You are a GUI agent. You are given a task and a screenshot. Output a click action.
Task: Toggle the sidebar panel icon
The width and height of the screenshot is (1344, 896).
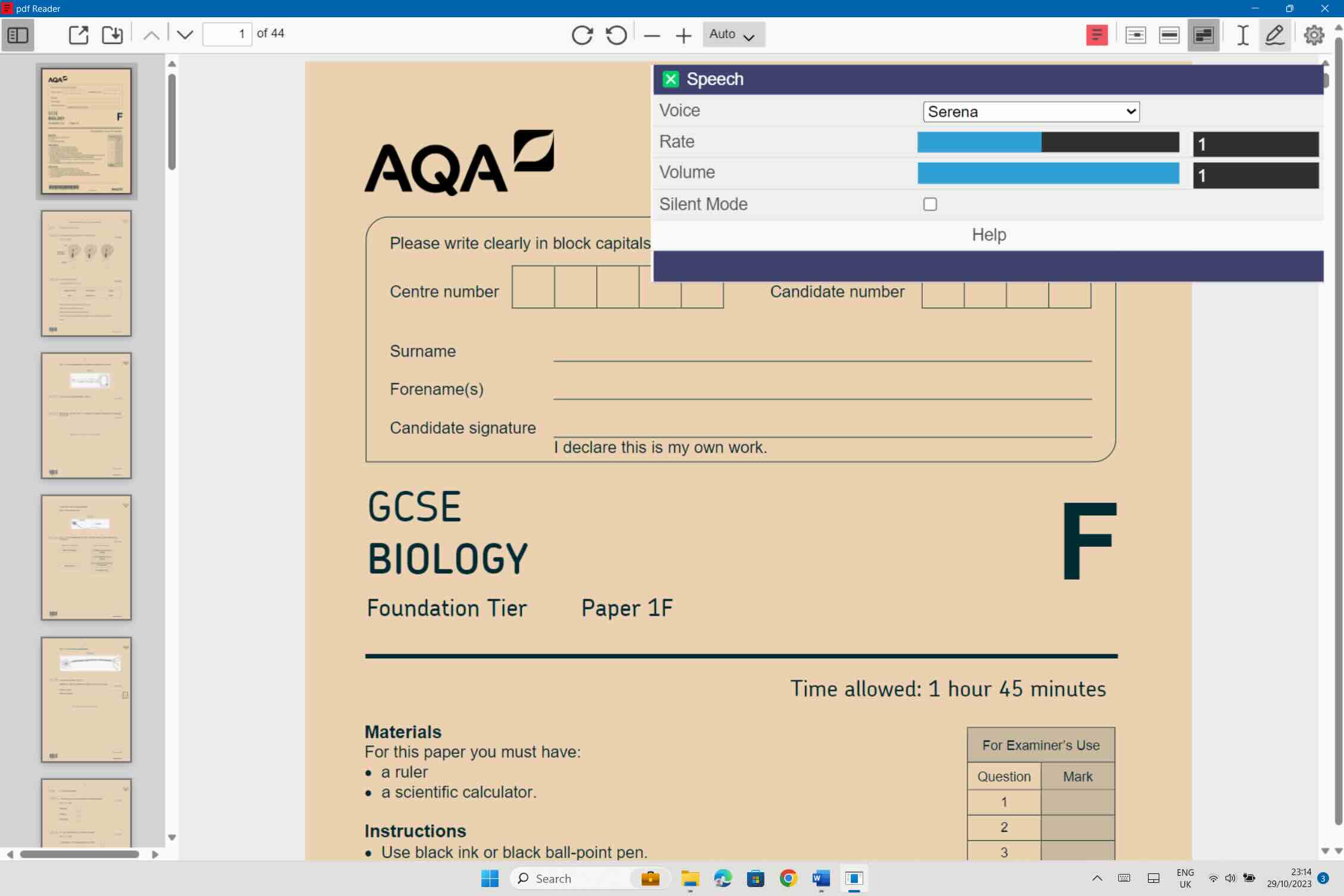tap(18, 35)
